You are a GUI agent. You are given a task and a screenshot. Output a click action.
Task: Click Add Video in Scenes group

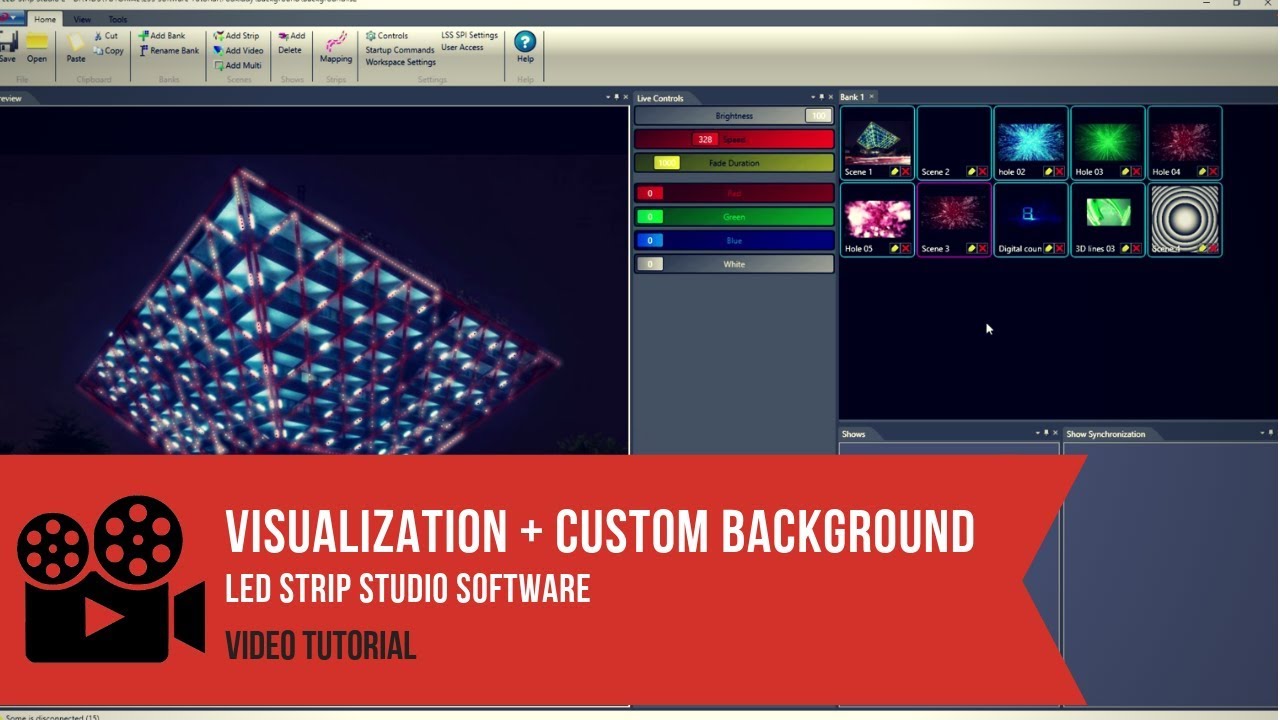pos(238,51)
